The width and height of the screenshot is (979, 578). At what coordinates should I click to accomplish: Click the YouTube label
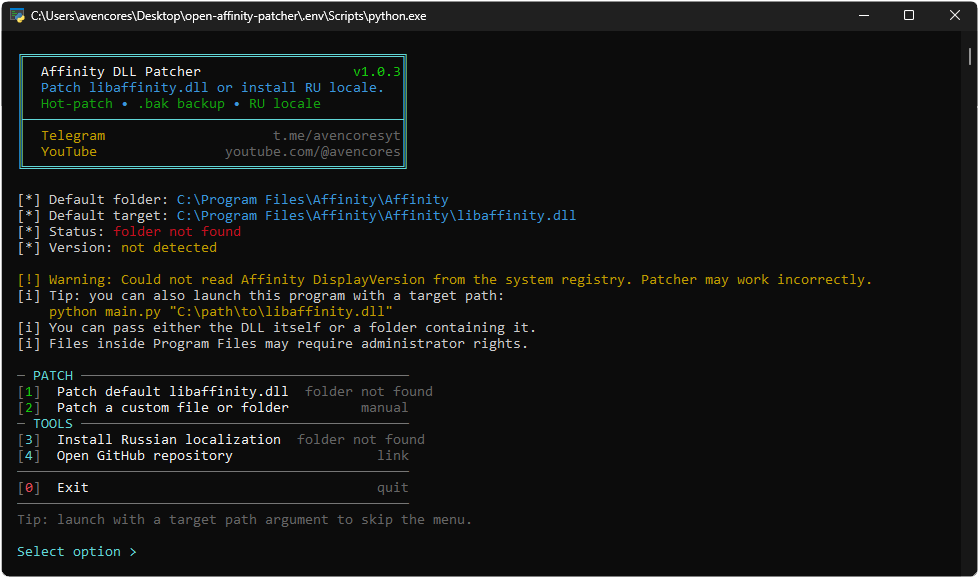[69, 152]
